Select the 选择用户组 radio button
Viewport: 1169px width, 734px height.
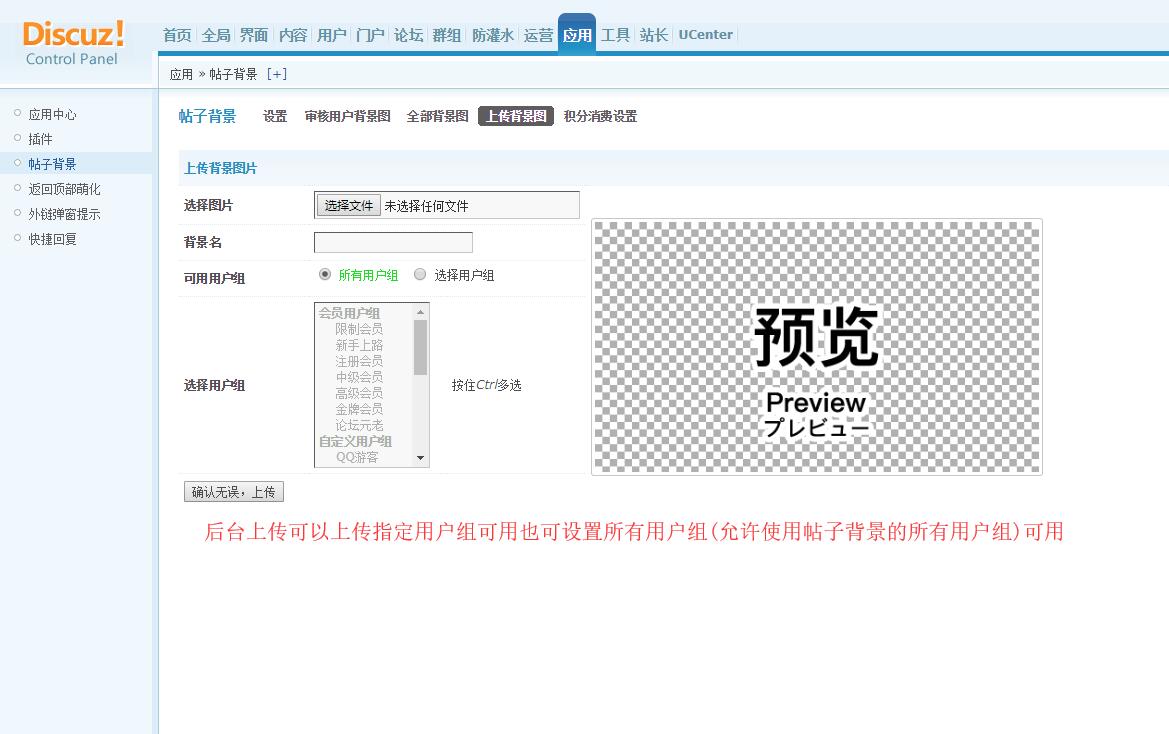420,274
